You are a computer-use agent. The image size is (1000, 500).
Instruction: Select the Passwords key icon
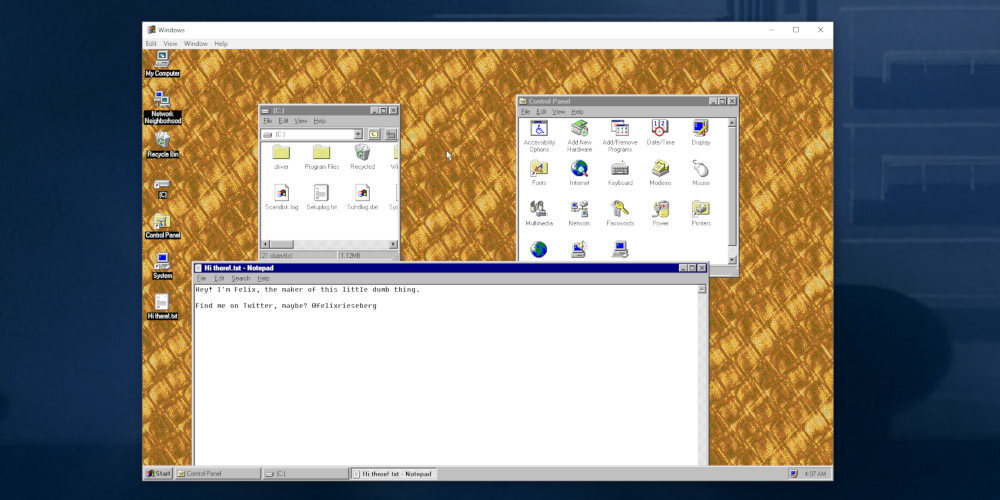pyautogui.click(x=620, y=214)
